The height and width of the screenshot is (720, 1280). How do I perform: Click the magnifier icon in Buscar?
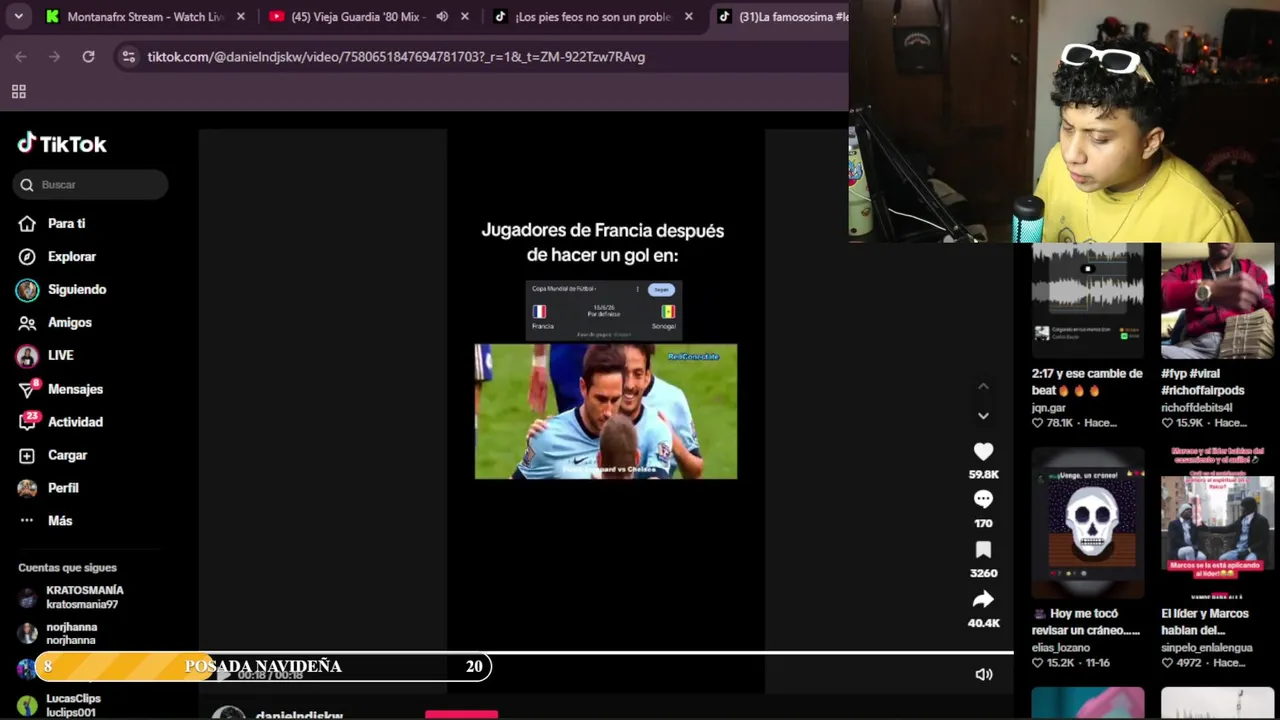pos(27,184)
